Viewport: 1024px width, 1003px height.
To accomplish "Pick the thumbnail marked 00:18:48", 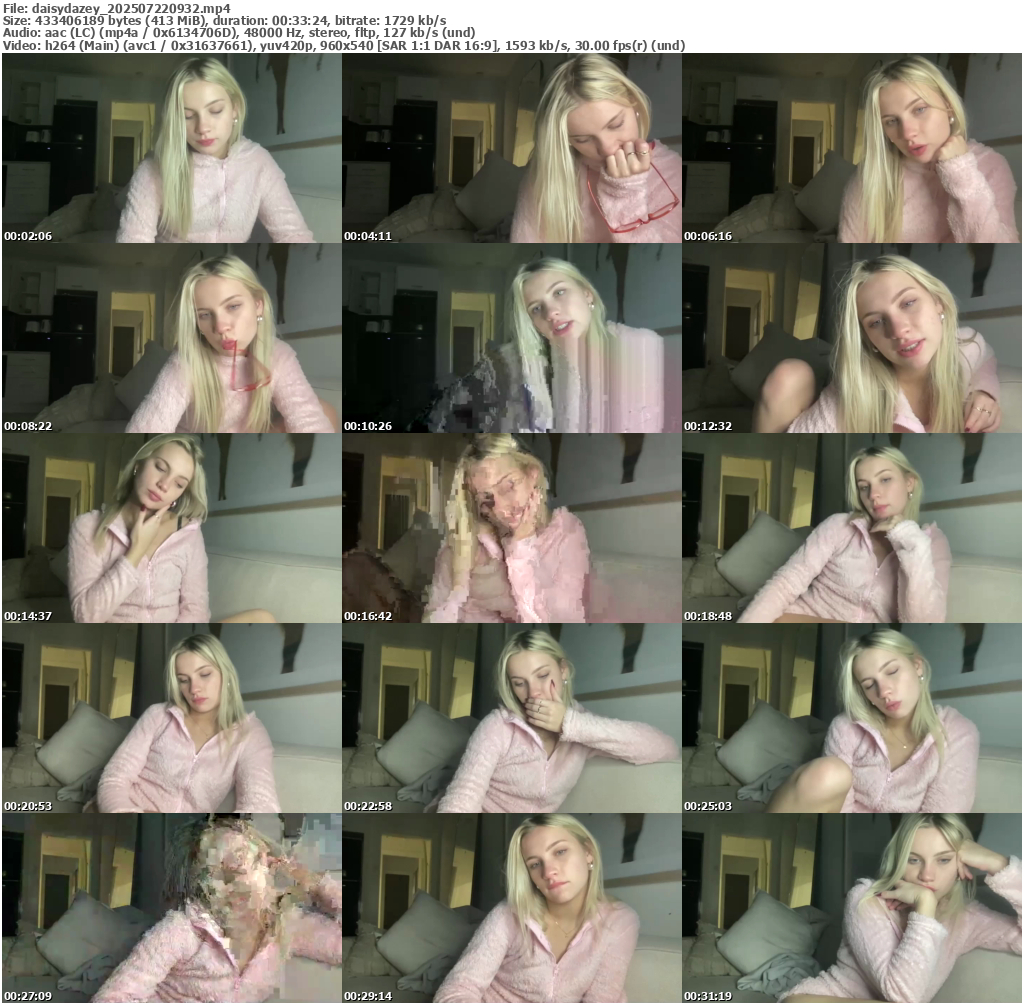I will pyautogui.click(x=852, y=528).
